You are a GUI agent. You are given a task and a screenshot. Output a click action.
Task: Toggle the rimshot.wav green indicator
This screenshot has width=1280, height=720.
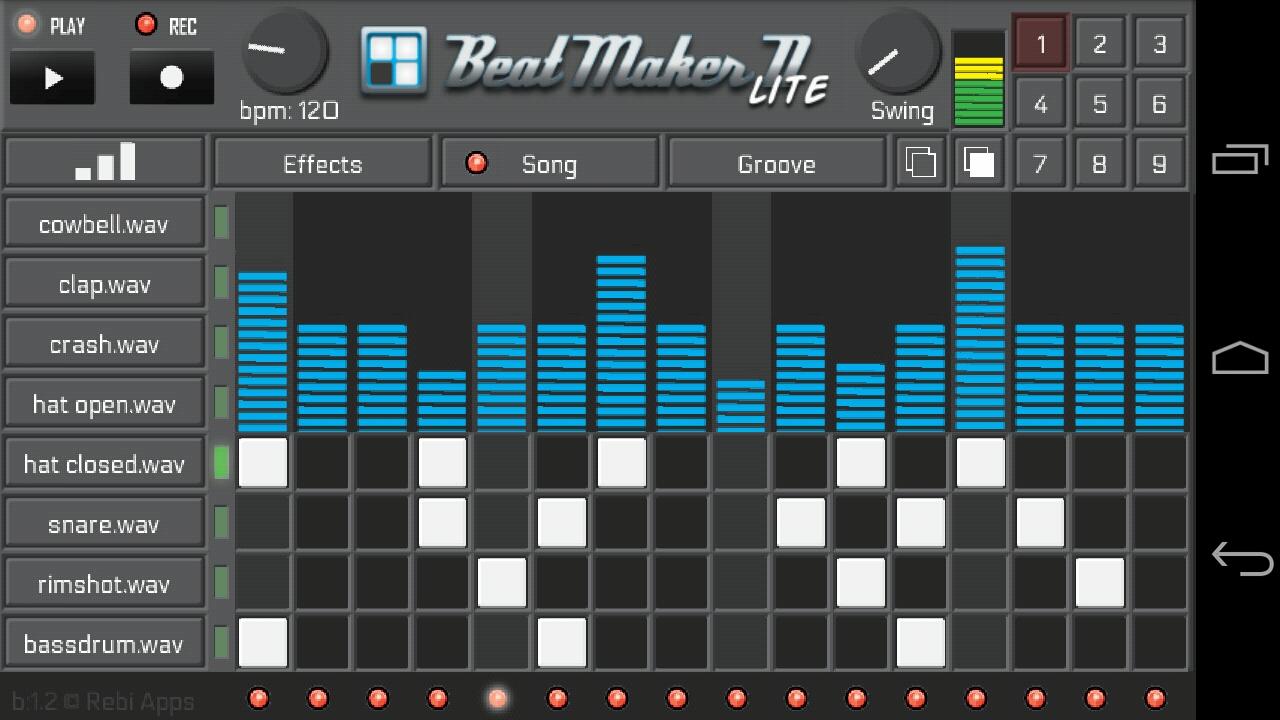coord(221,583)
